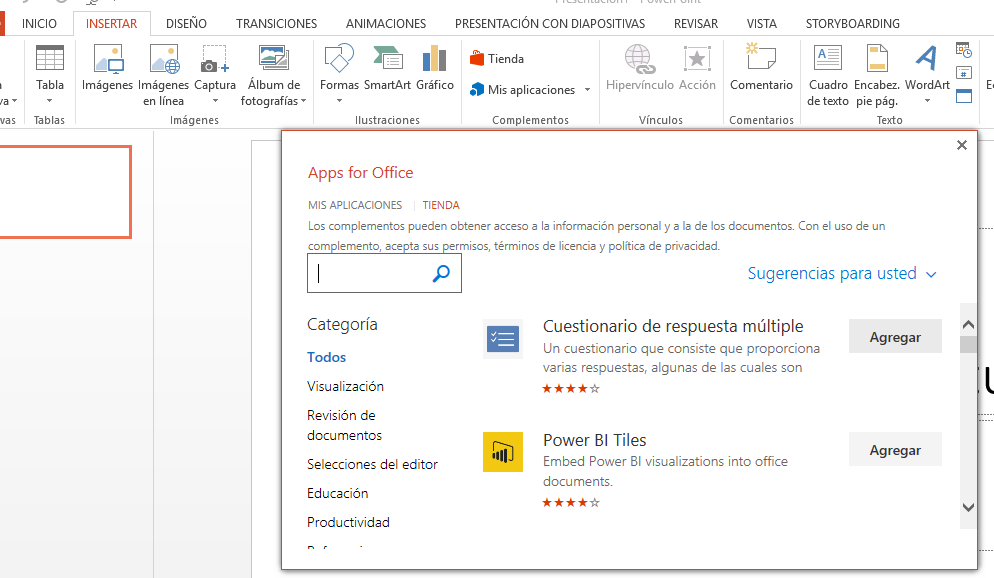This screenshot has width=994, height=578.
Task: Open the STORYBOARDING ribbon tab
Action: [853, 24]
